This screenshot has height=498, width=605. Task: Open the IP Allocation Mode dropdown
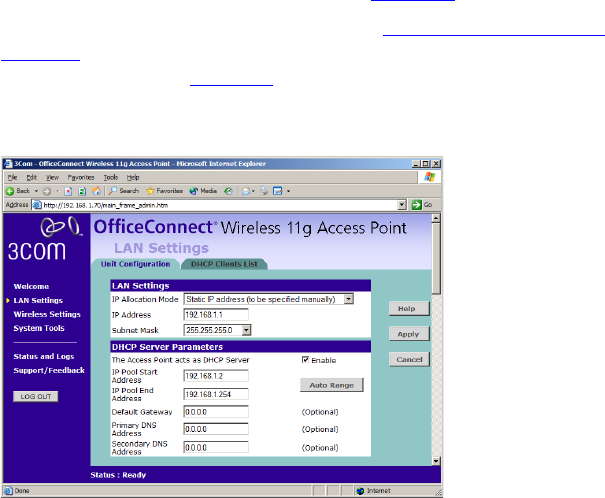(349, 299)
